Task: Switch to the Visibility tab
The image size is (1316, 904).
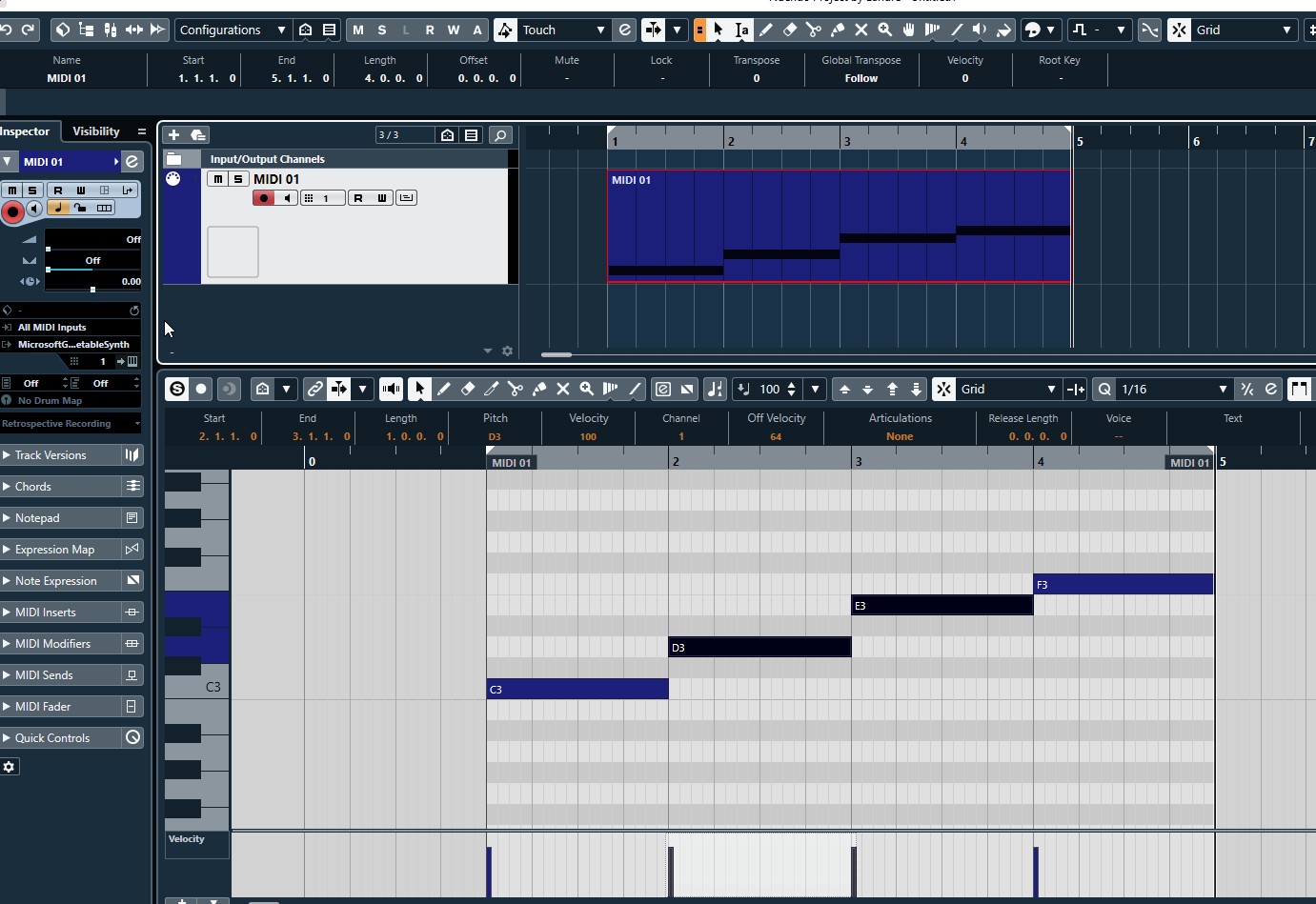Action: coord(96,131)
